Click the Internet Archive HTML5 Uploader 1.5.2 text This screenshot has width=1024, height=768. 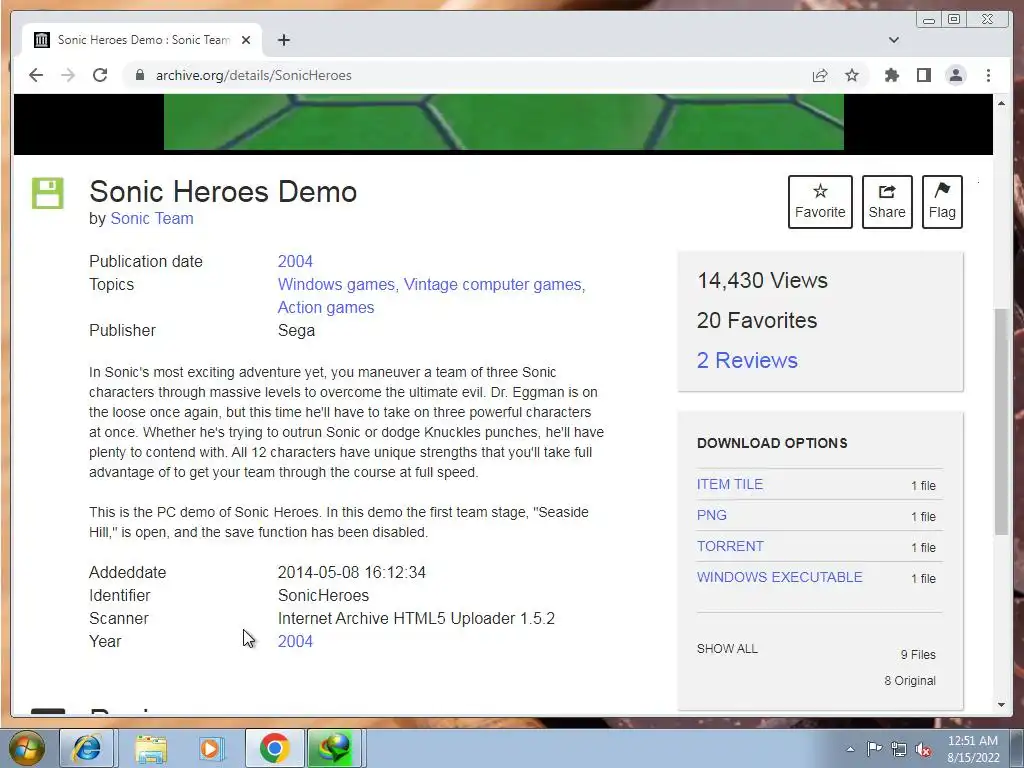416,618
